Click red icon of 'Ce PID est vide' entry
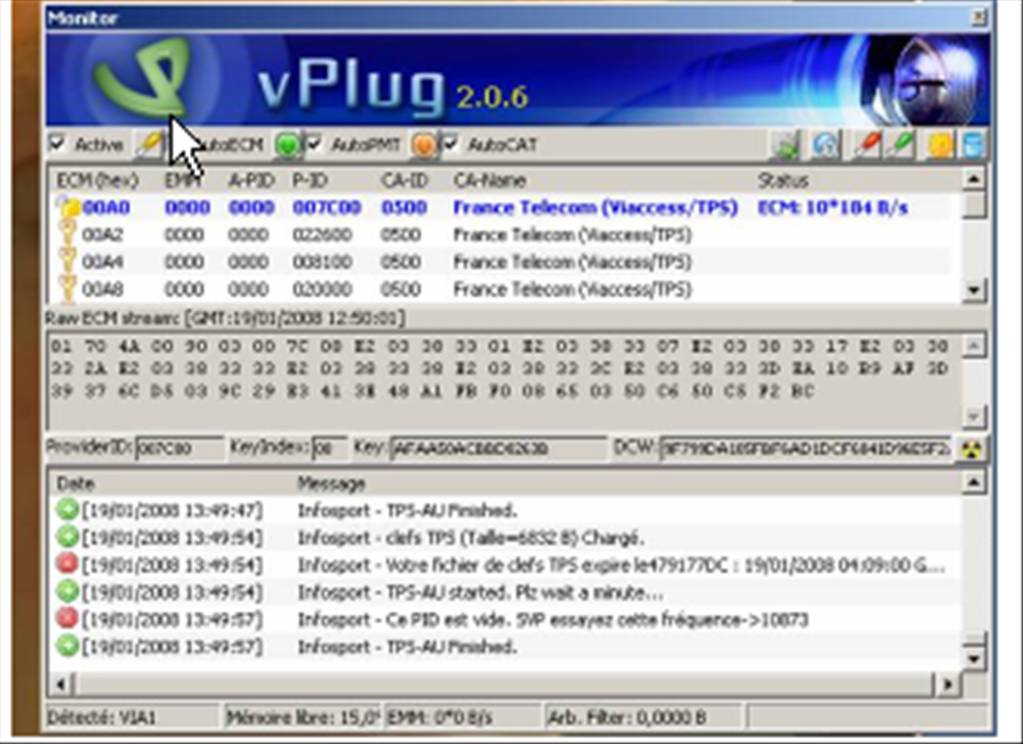 [67, 619]
